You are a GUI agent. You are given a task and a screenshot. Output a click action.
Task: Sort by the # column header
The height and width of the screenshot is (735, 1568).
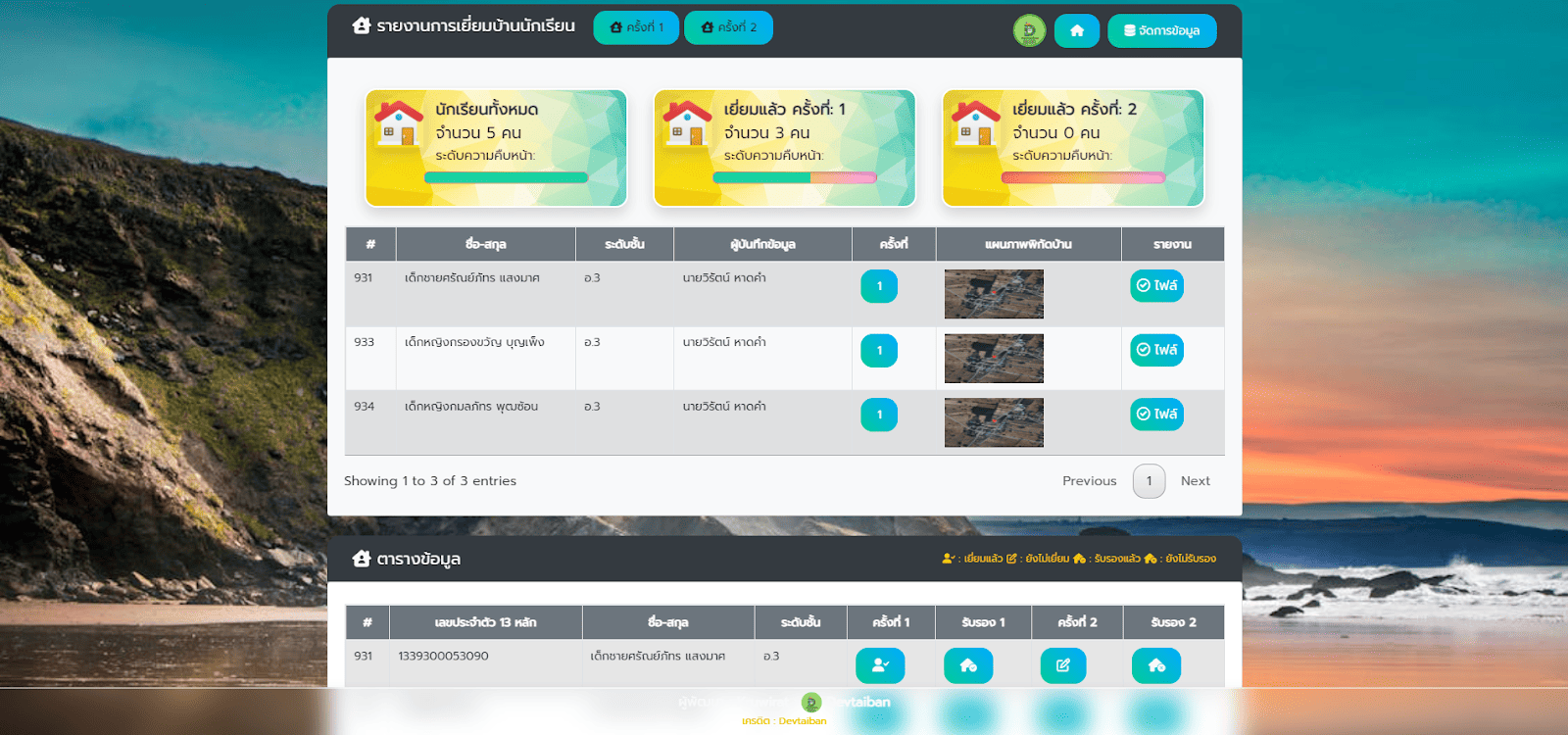click(370, 244)
